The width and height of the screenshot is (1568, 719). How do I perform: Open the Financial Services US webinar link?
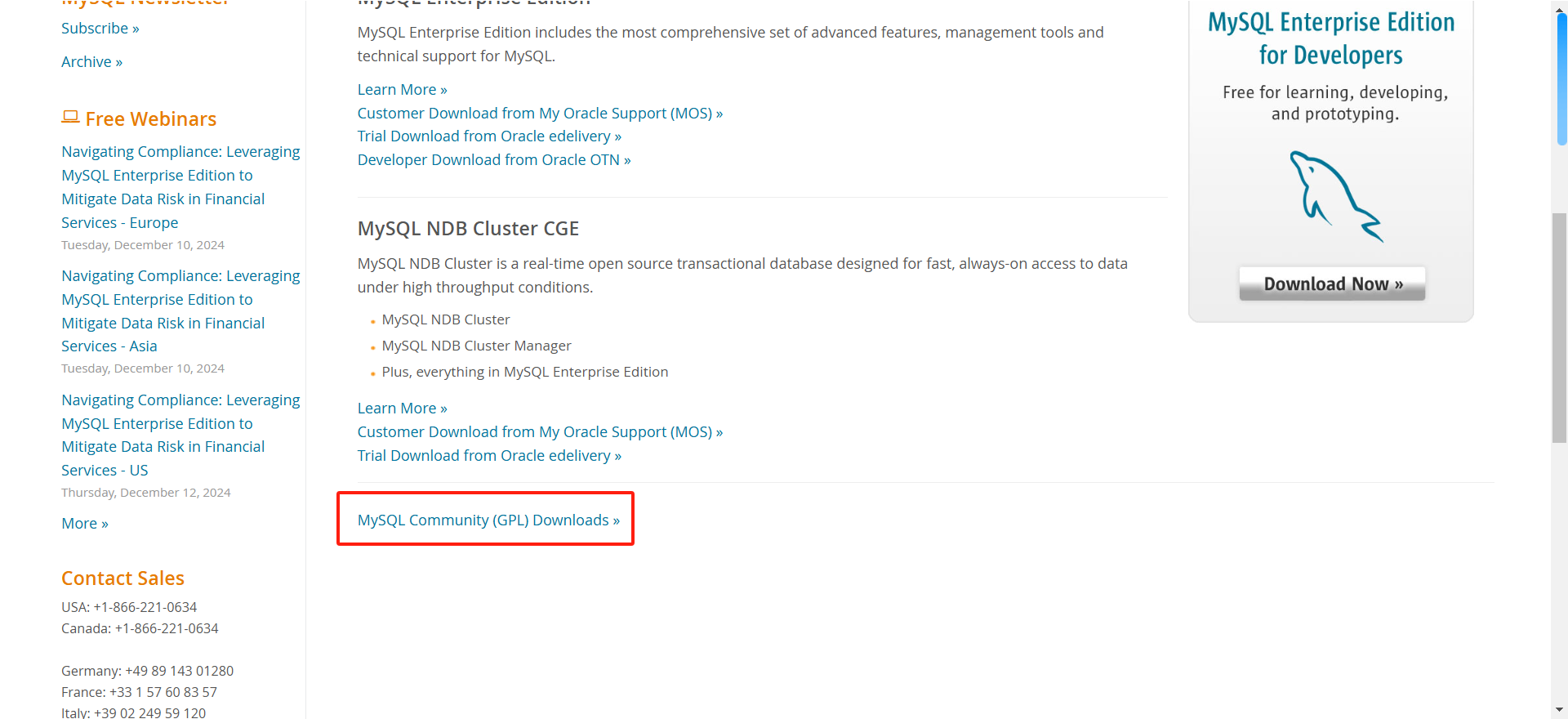(180, 435)
